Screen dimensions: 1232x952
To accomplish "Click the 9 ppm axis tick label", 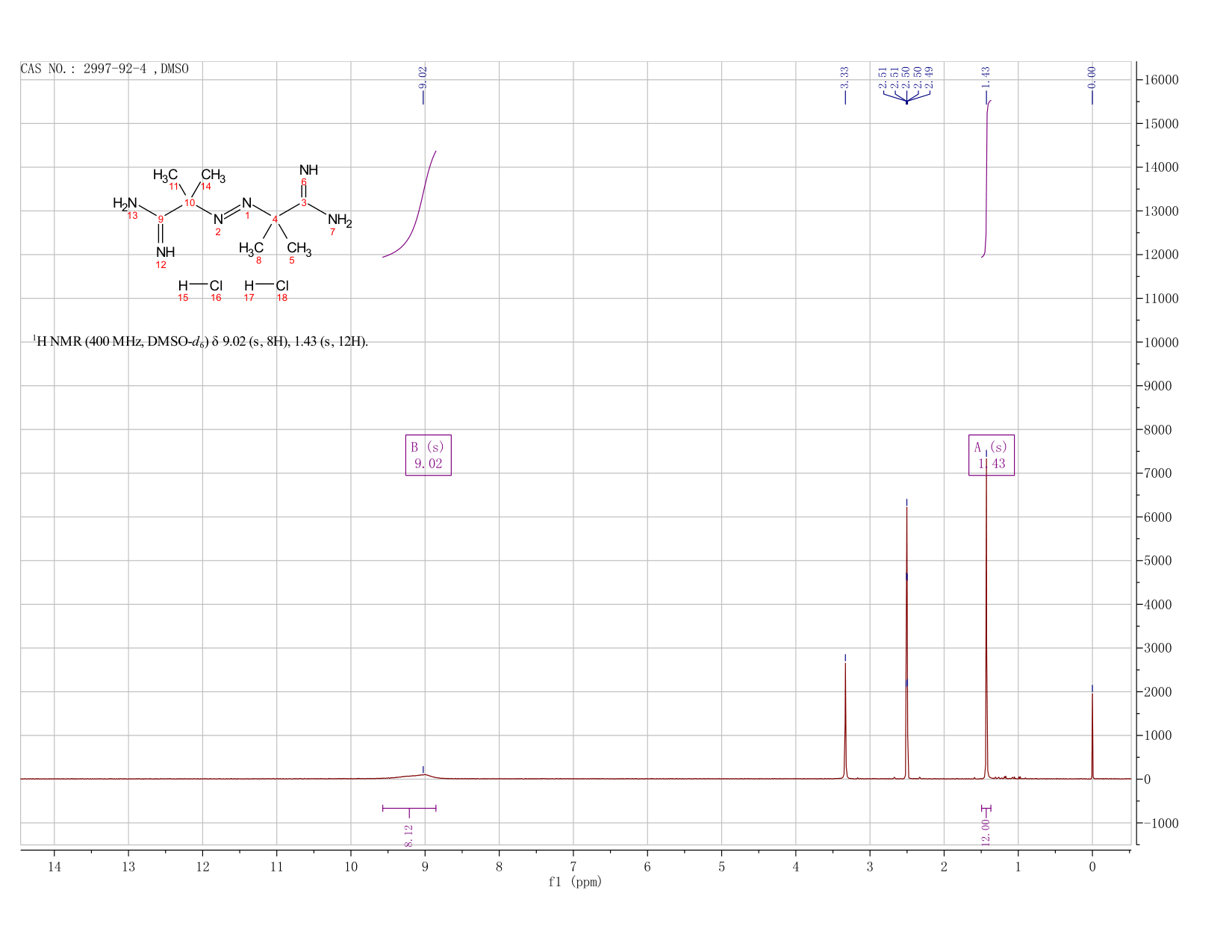I will (425, 866).
